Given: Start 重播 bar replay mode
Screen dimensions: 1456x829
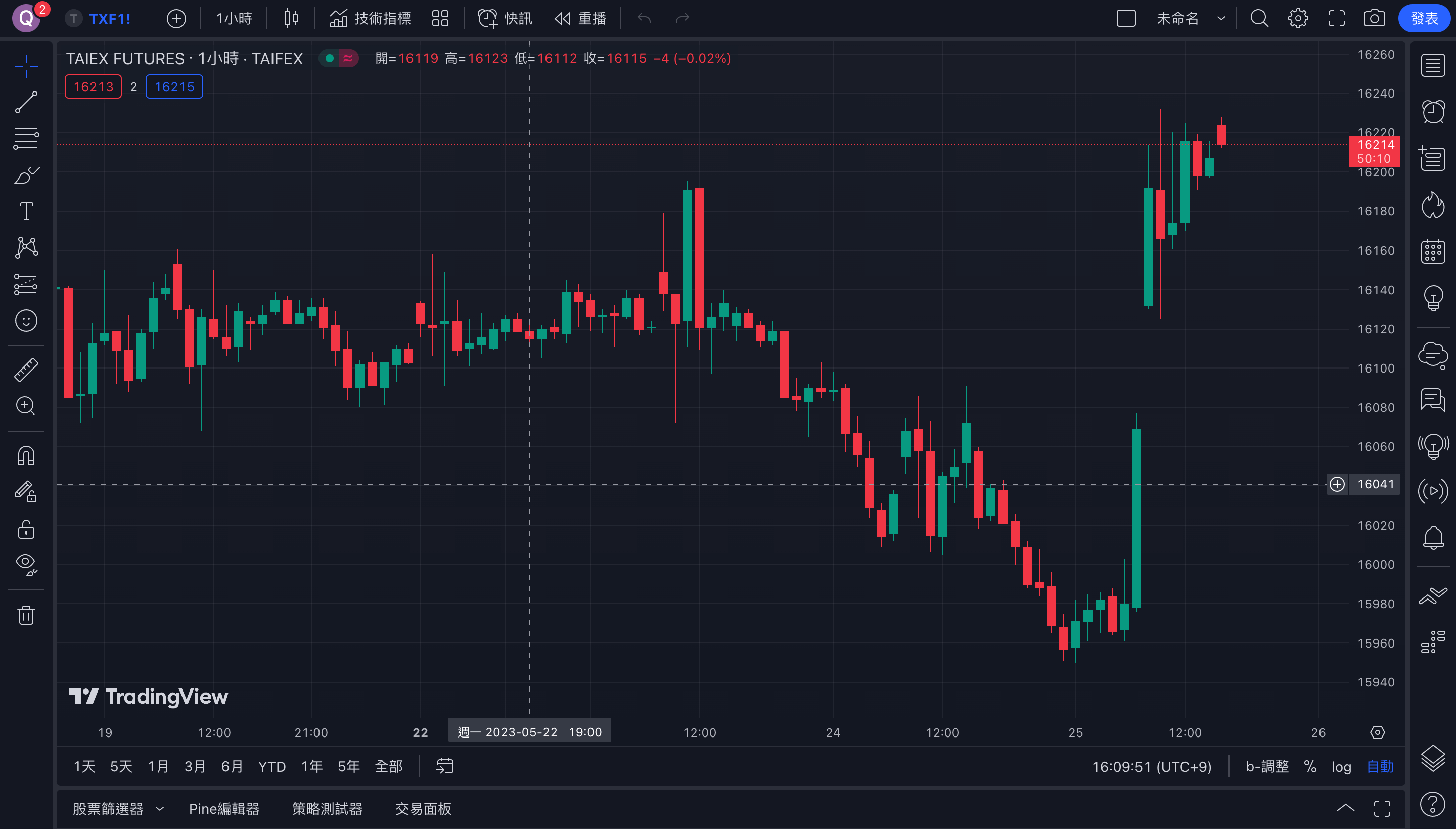Looking at the screenshot, I should point(580,19).
